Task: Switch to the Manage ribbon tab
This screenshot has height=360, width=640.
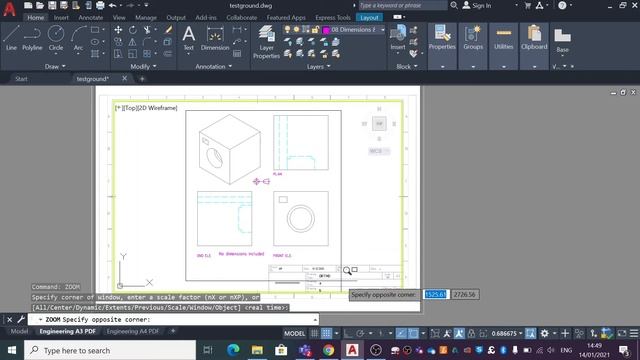Action: click(x=146, y=18)
